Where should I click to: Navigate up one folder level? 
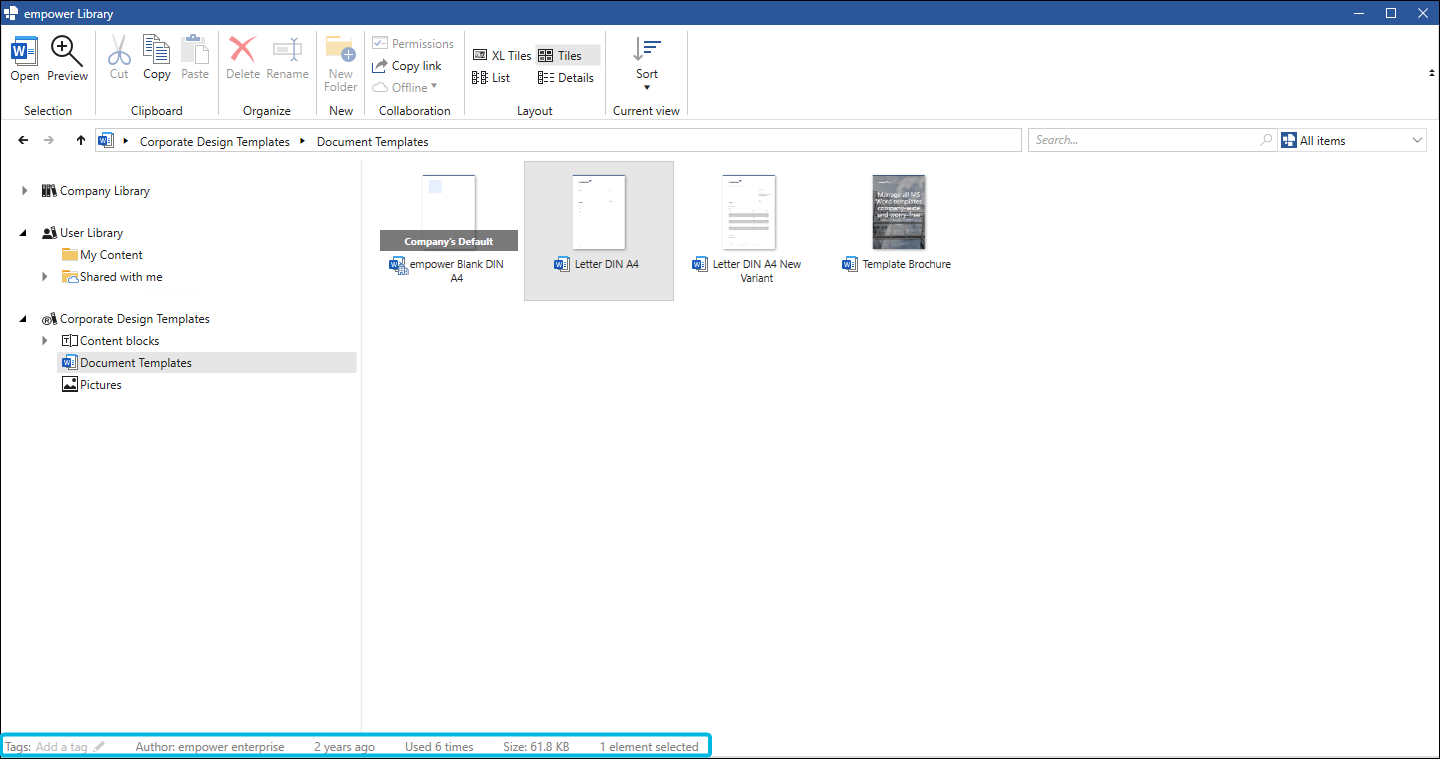click(x=80, y=141)
